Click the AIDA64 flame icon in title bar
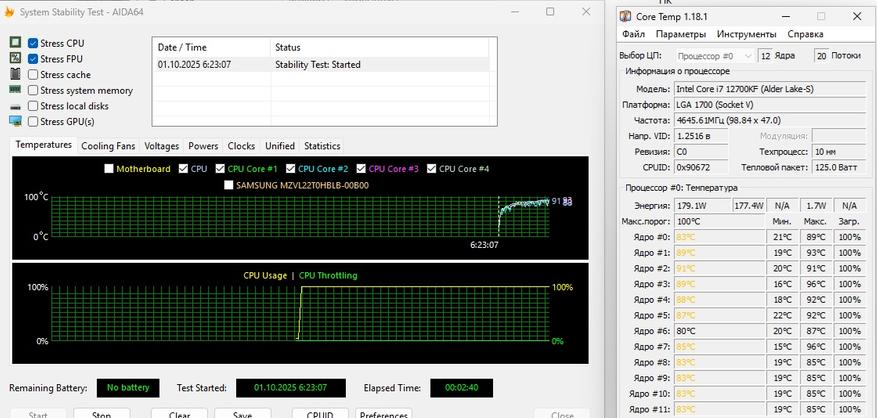The image size is (877, 418). 8,12
